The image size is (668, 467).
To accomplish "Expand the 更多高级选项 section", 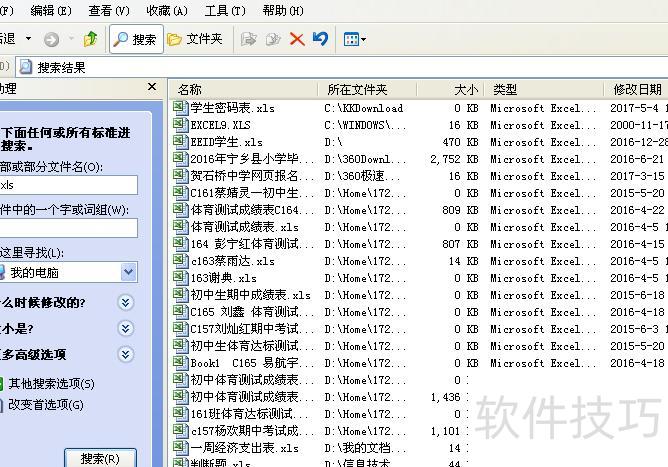I will coord(125,354).
